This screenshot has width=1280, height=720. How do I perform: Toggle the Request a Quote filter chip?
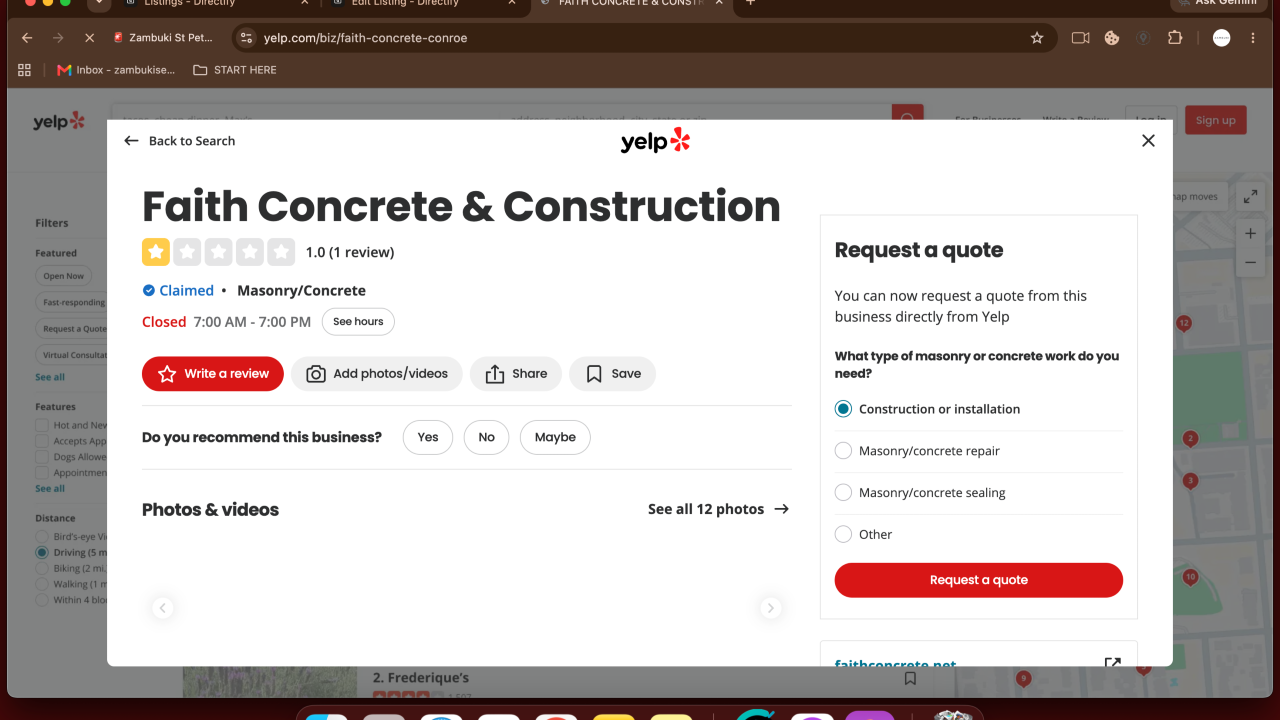pyautogui.click(x=72, y=328)
